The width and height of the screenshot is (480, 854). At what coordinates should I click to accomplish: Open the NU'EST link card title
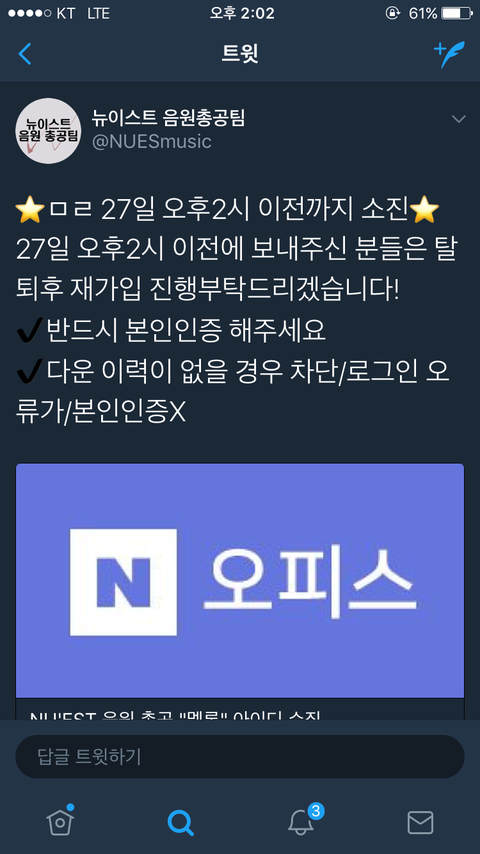177,714
